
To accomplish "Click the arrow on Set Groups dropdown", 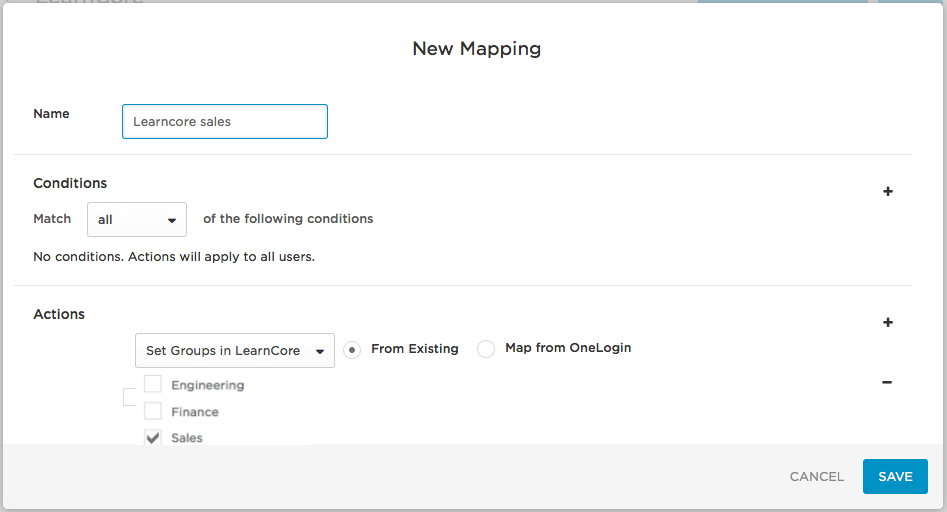I will tap(319, 351).
